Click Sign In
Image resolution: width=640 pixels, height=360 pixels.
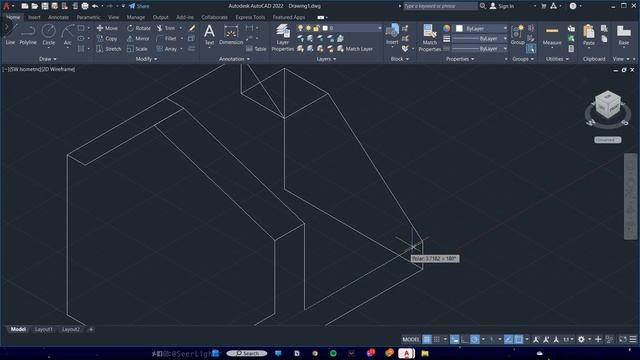(x=502, y=6)
